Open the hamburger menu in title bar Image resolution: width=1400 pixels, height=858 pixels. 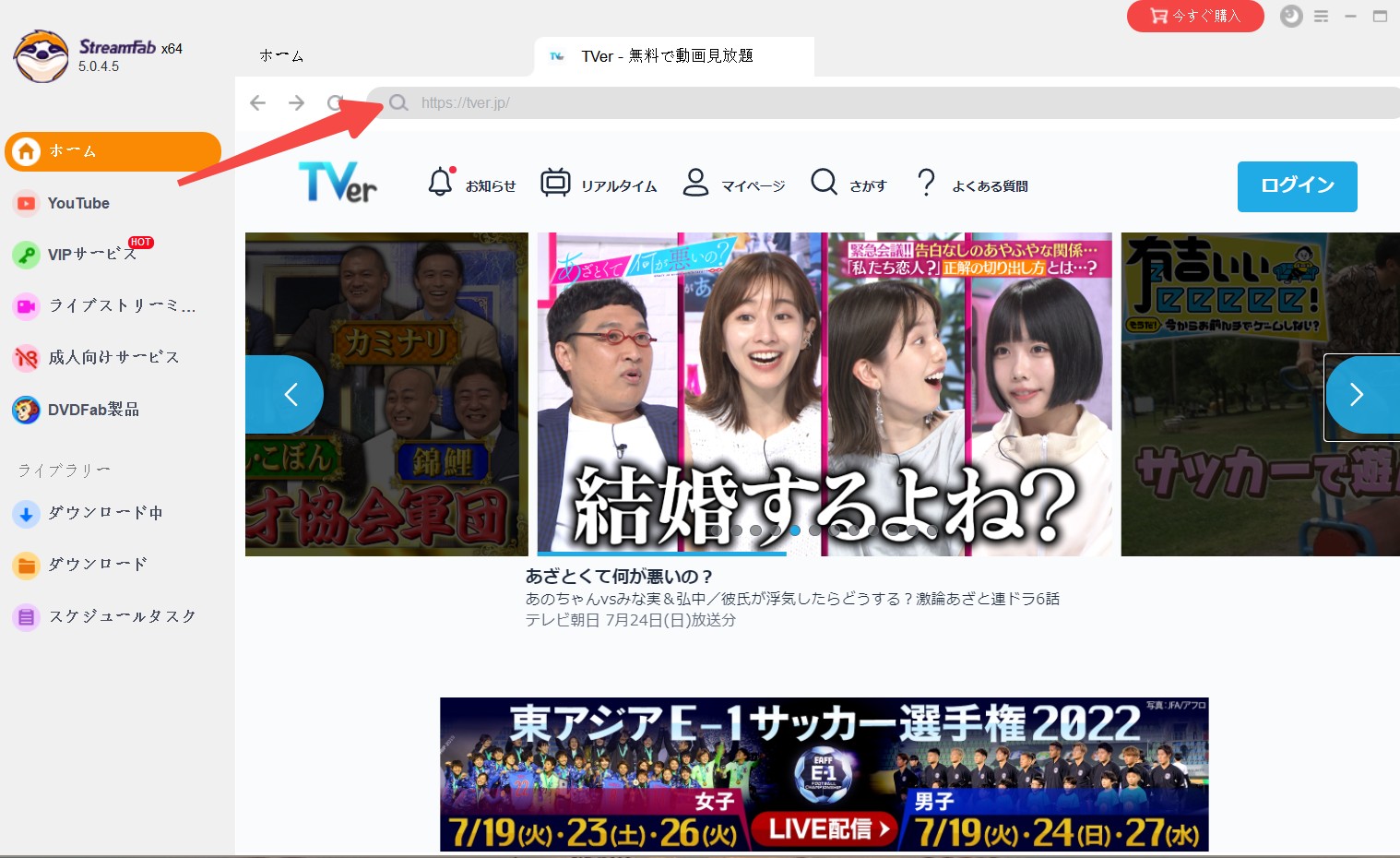click(x=1322, y=16)
